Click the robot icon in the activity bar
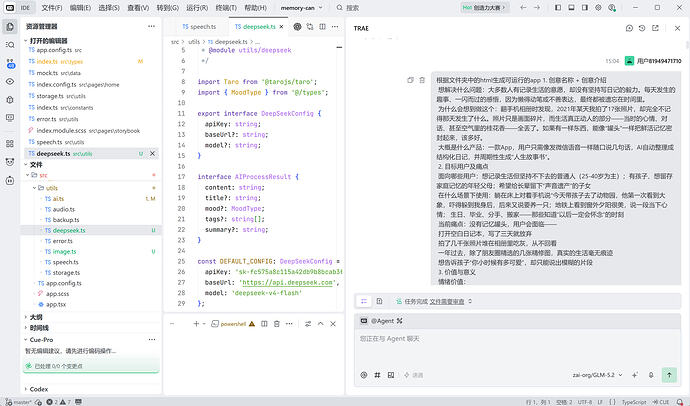The height and width of the screenshot is (406, 690). pyautogui.click(x=10, y=180)
